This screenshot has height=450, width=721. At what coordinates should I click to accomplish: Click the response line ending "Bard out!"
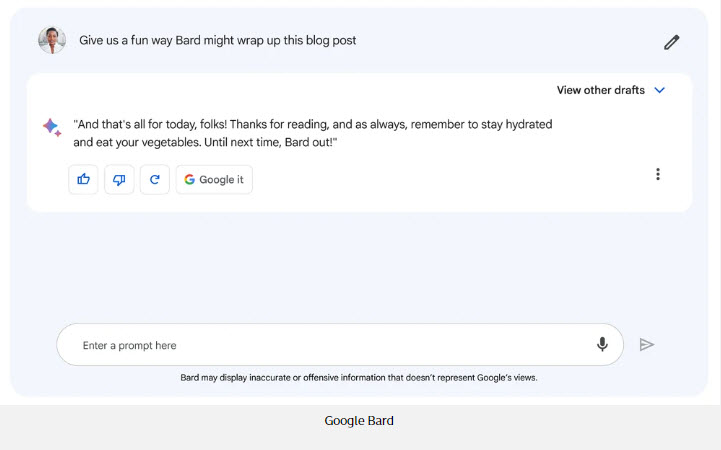pos(205,142)
